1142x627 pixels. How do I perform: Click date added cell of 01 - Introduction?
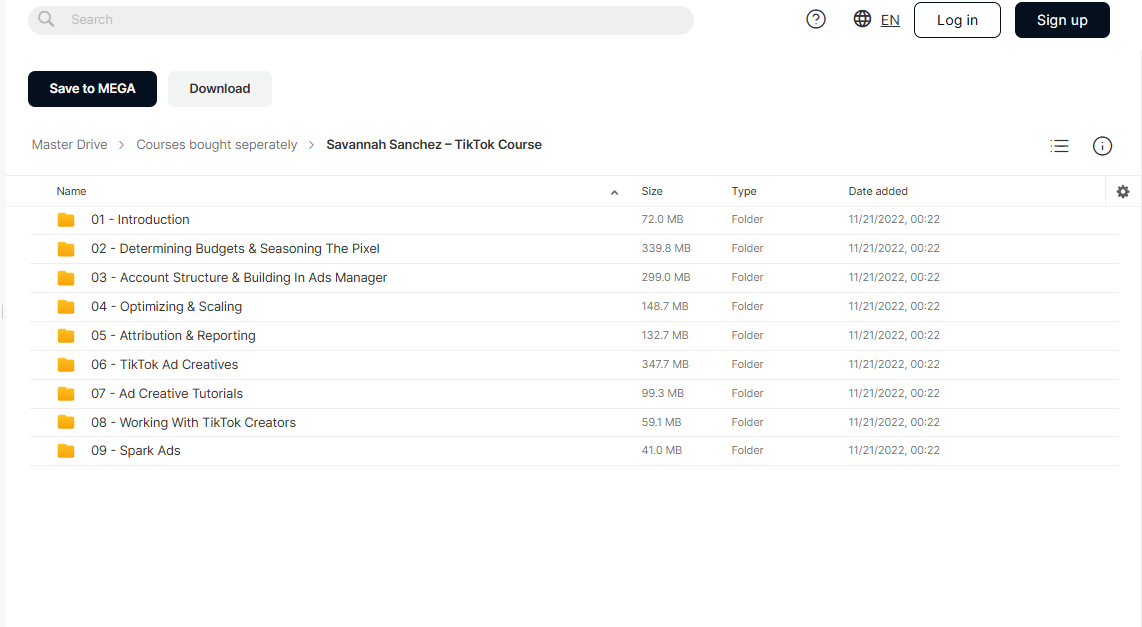[x=894, y=219]
